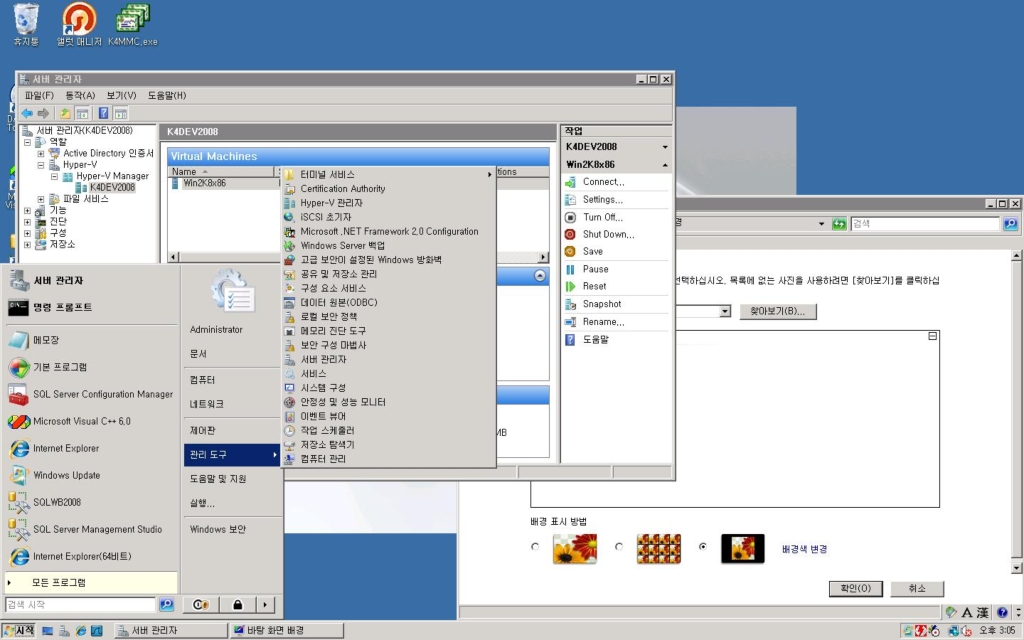
Task: Click the up-one-level folder icon in the toolbar
Action: click(x=65, y=114)
